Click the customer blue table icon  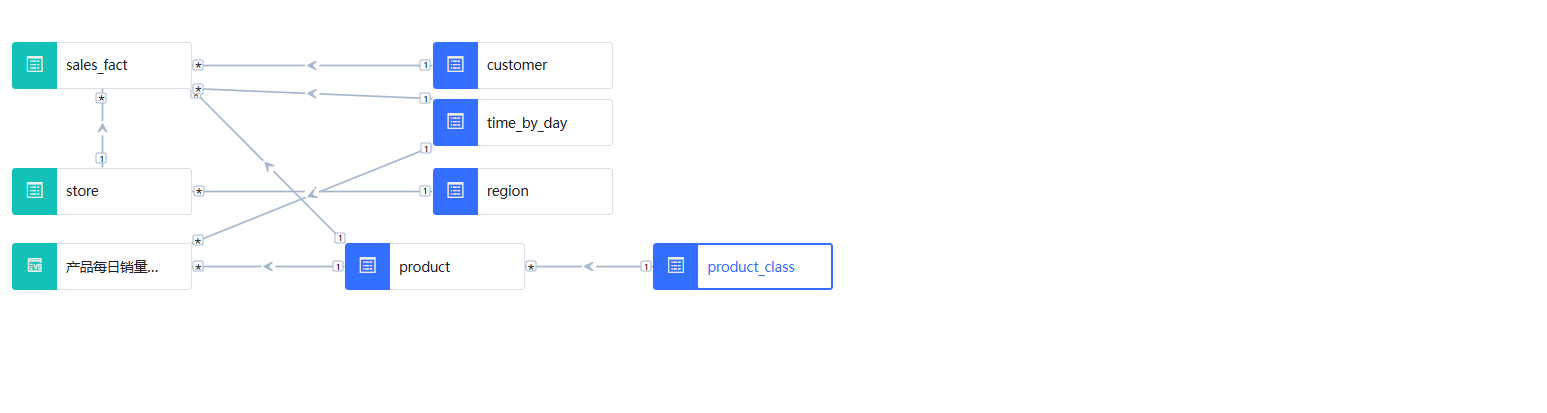pos(455,65)
